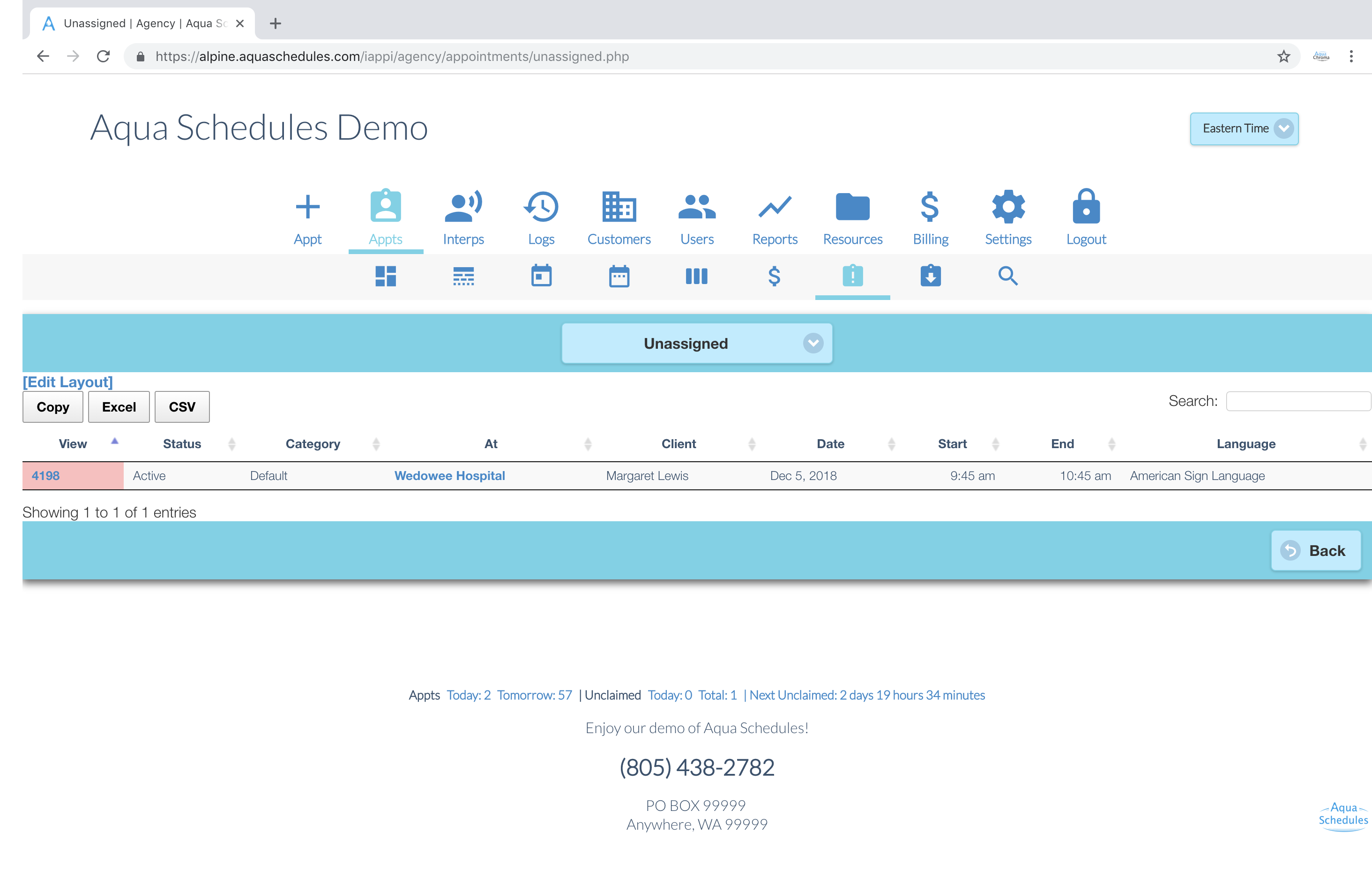Image resolution: width=1372 pixels, height=870 pixels.
Task: Sort table by Date column
Action: click(x=830, y=444)
